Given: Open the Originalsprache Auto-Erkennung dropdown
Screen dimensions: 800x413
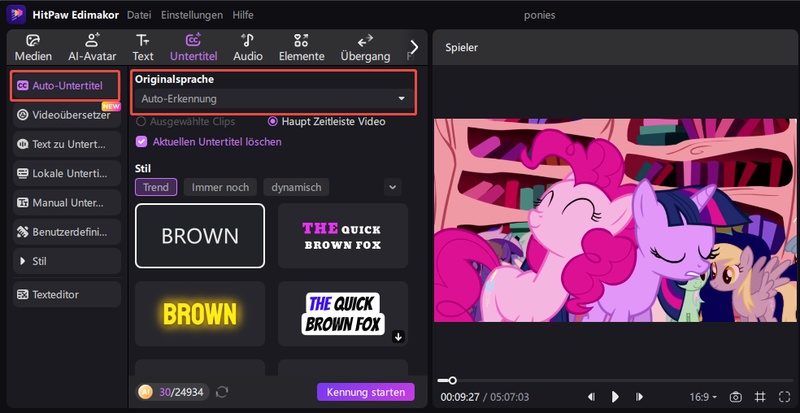Looking at the screenshot, I should (274, 99).
